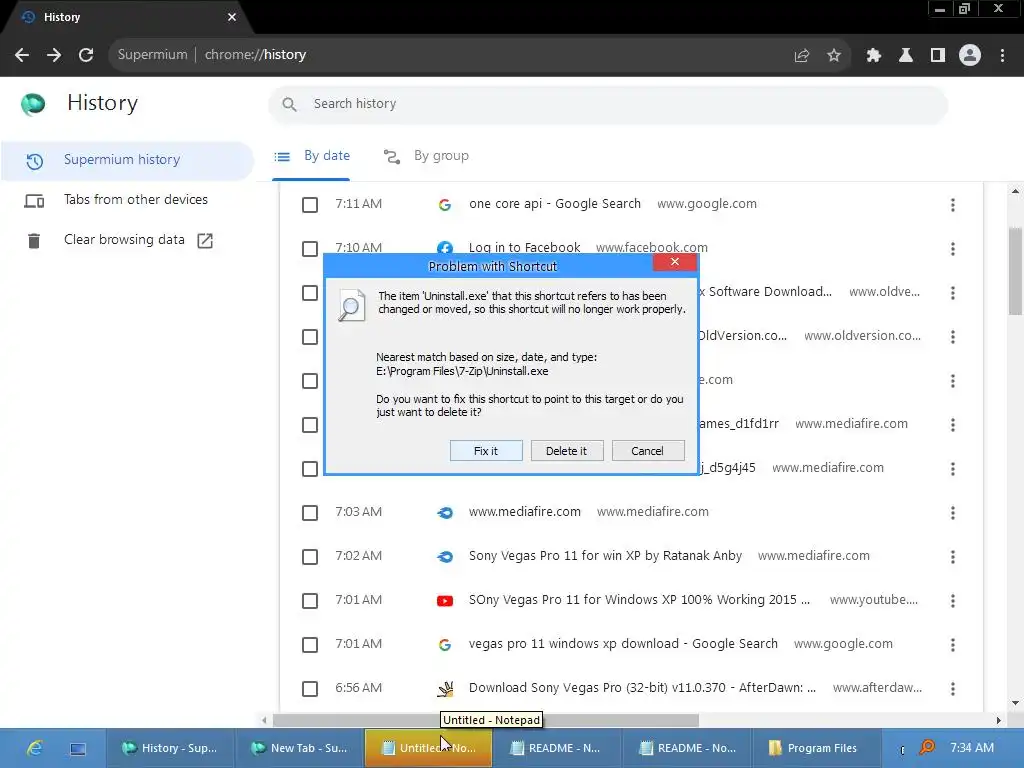Viewport: 1024px width, 768px height.
Task: Open more actions for the j_d5g4j45 mediafire entry
Action: (x=953, y=469)
